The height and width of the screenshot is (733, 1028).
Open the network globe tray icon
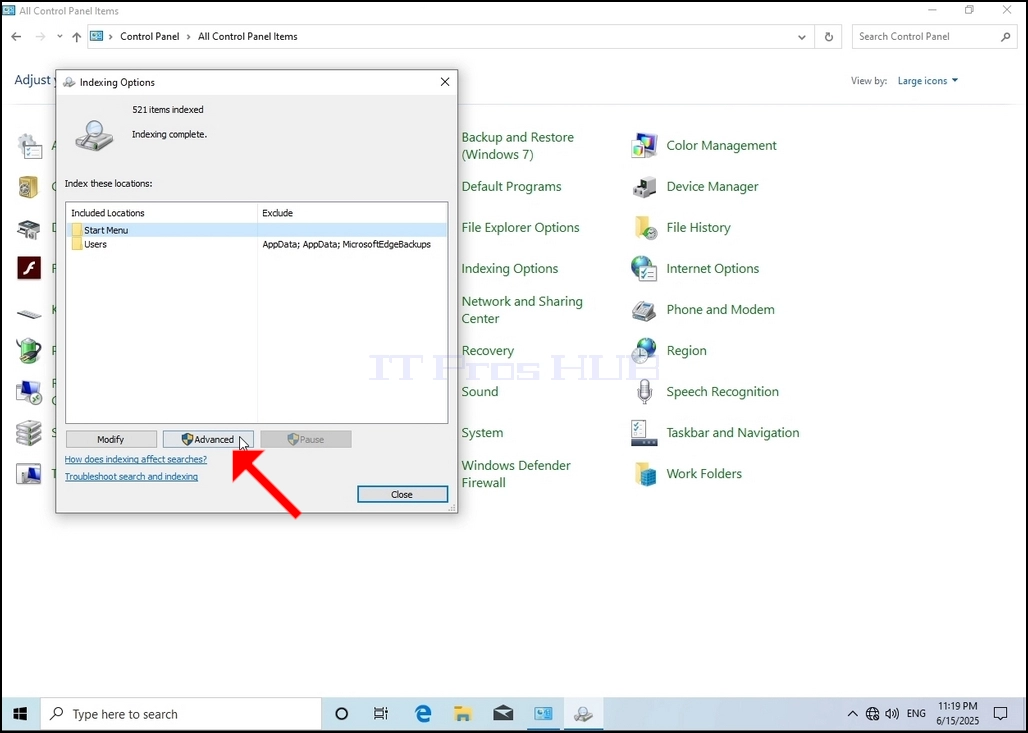pos(872,714)
